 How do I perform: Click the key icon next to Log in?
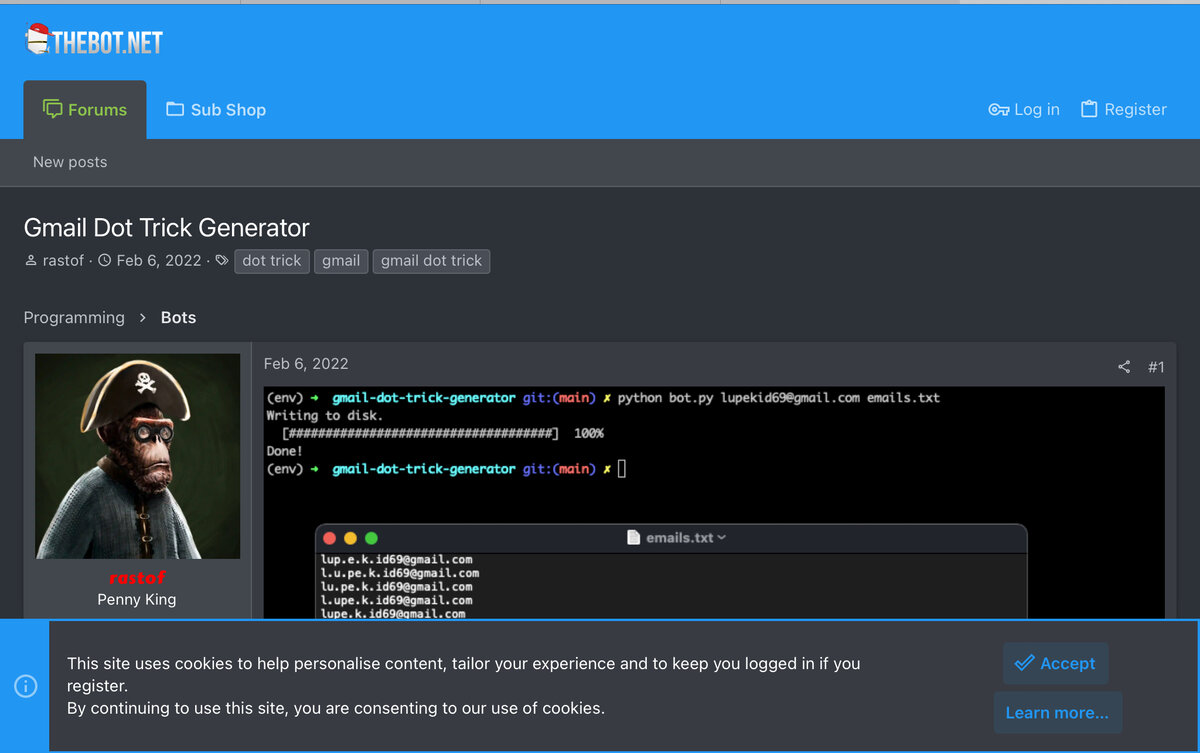coord(997,109)
